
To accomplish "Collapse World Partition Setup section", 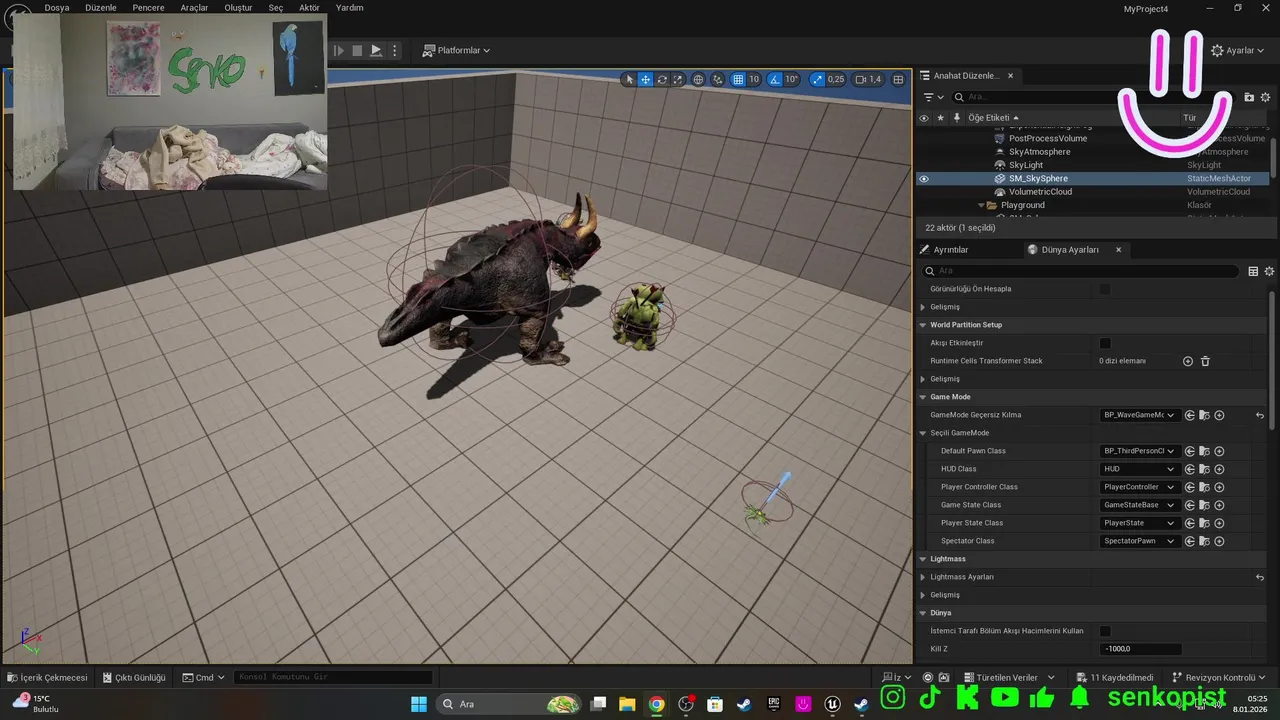I will coord(923,325).
